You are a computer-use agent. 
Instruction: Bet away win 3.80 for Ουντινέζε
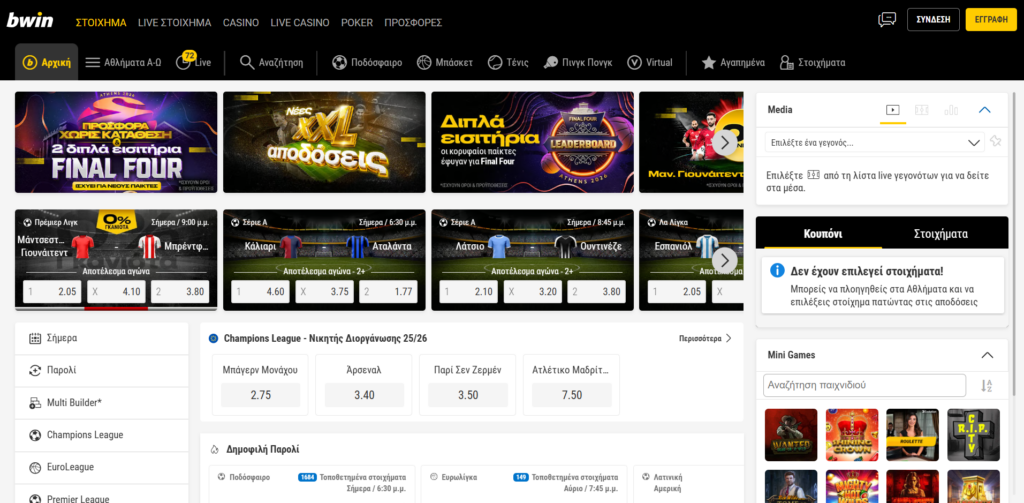coord(596,292)
